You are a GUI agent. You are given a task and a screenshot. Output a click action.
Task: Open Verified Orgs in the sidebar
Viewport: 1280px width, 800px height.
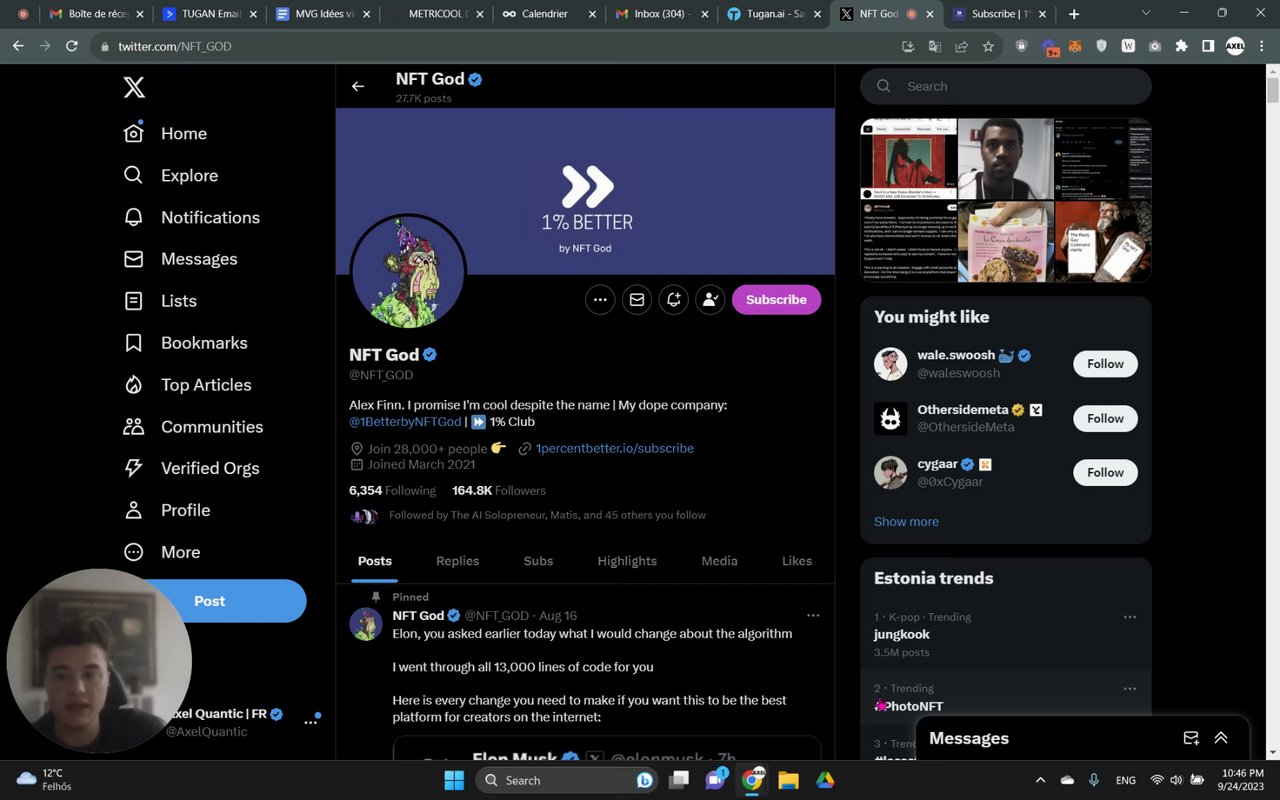(191, 468)
